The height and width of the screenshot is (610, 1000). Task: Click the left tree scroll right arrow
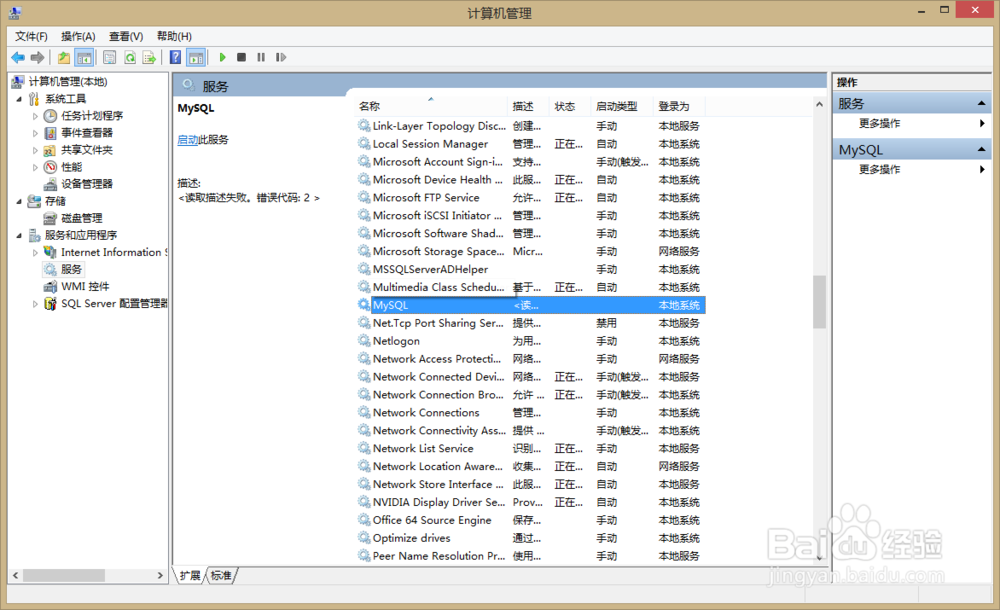160,576
